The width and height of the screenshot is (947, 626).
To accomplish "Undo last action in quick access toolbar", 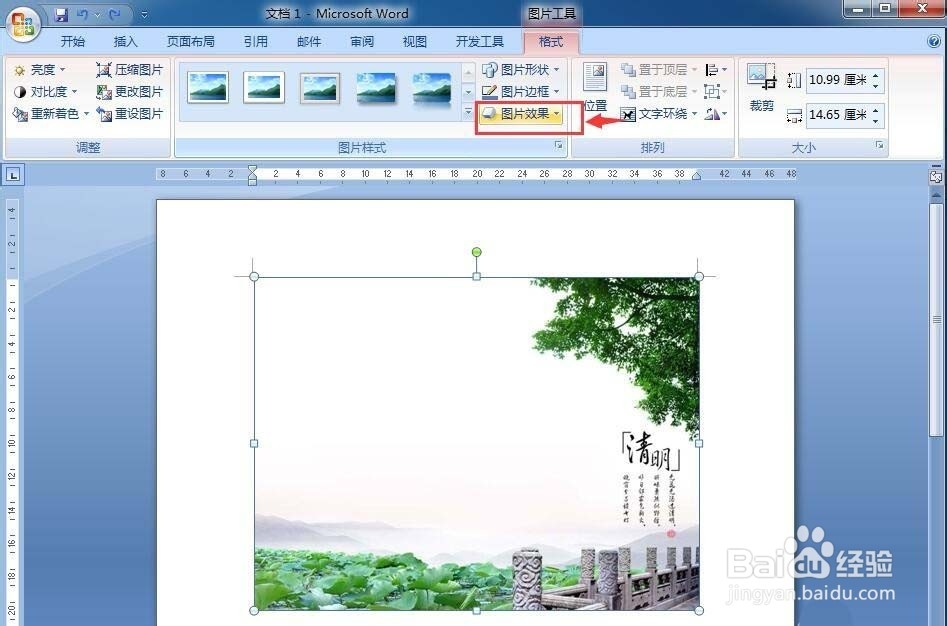I will coord(83,14).
